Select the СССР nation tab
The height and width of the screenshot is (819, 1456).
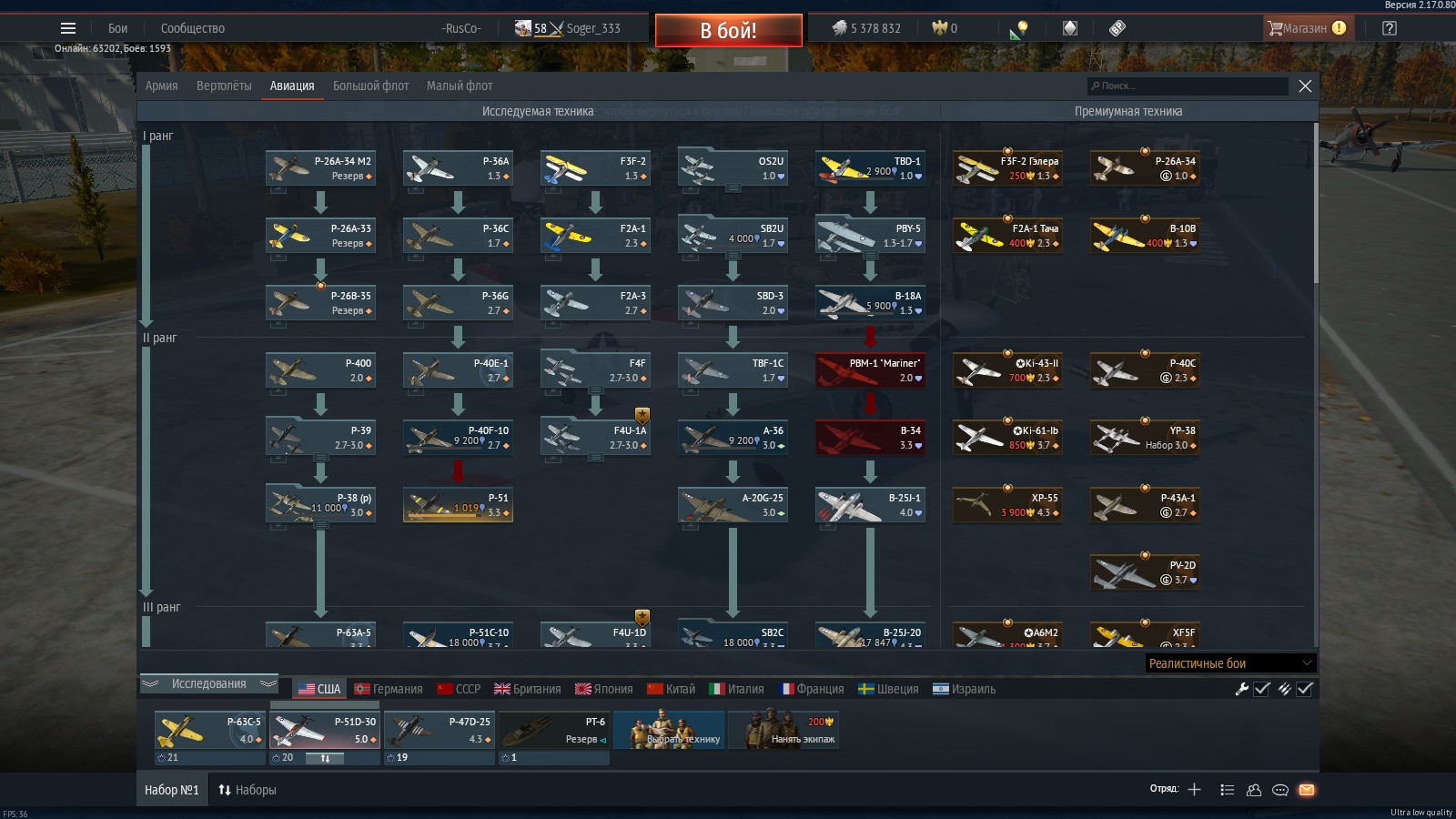[459, 689]
